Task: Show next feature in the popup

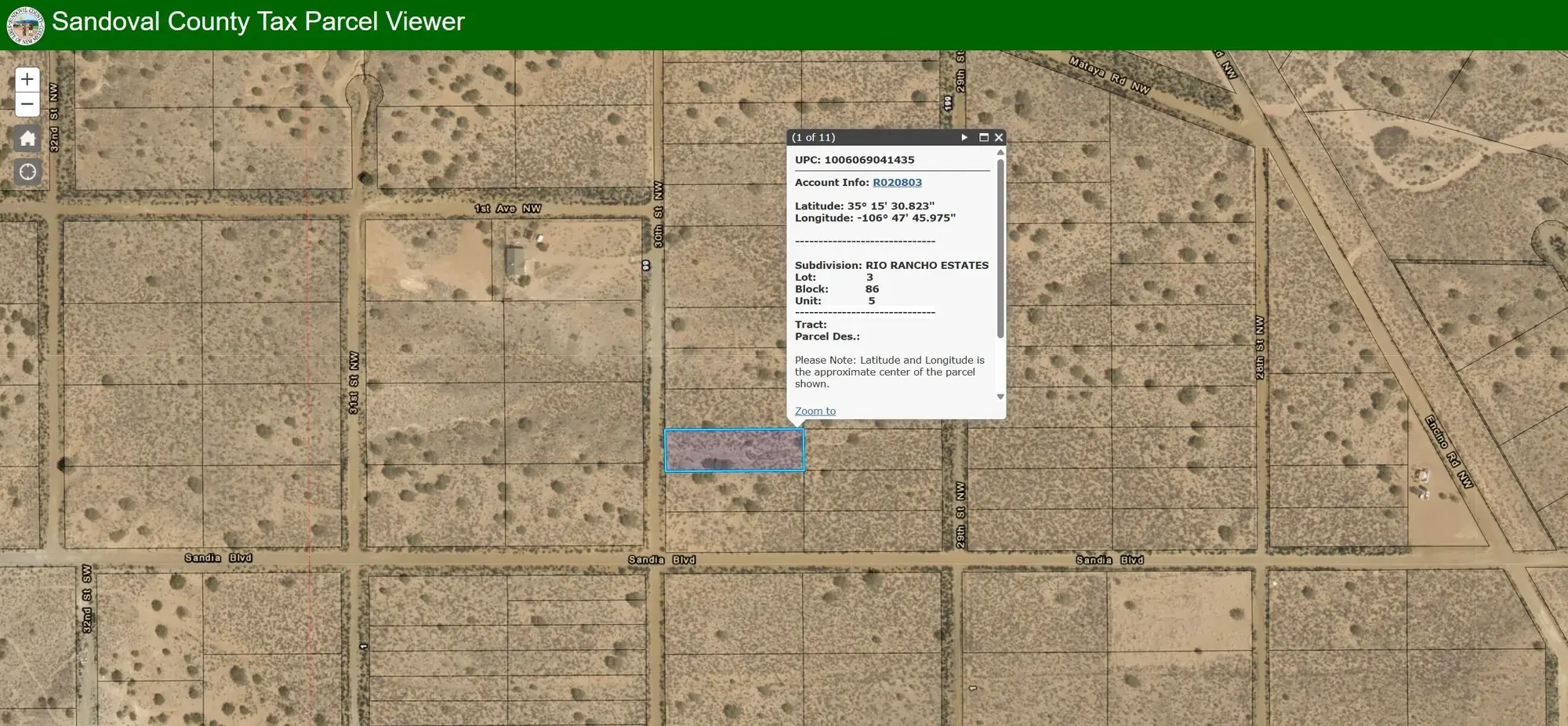Action: tap(964, 137)
